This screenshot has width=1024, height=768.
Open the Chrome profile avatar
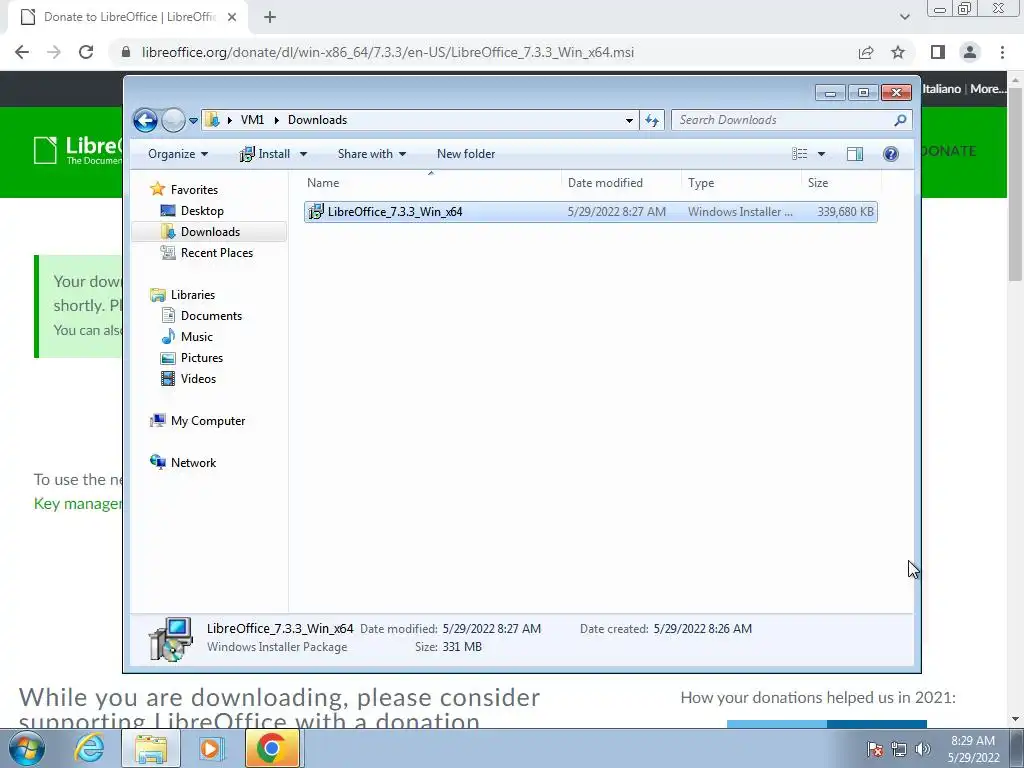(970, 52)
